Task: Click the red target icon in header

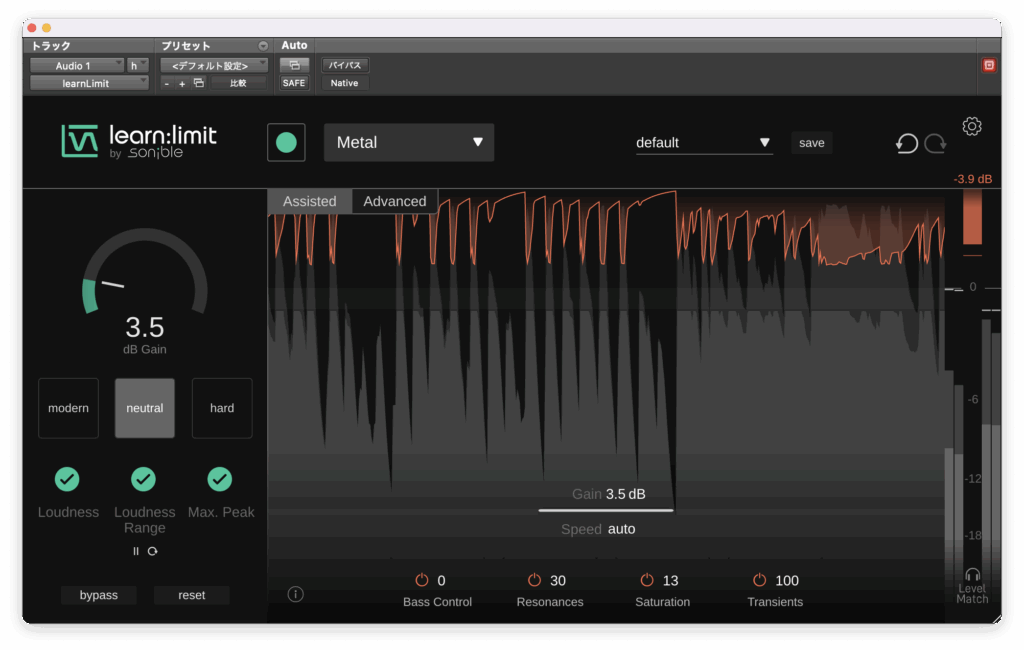Action: 989,65
